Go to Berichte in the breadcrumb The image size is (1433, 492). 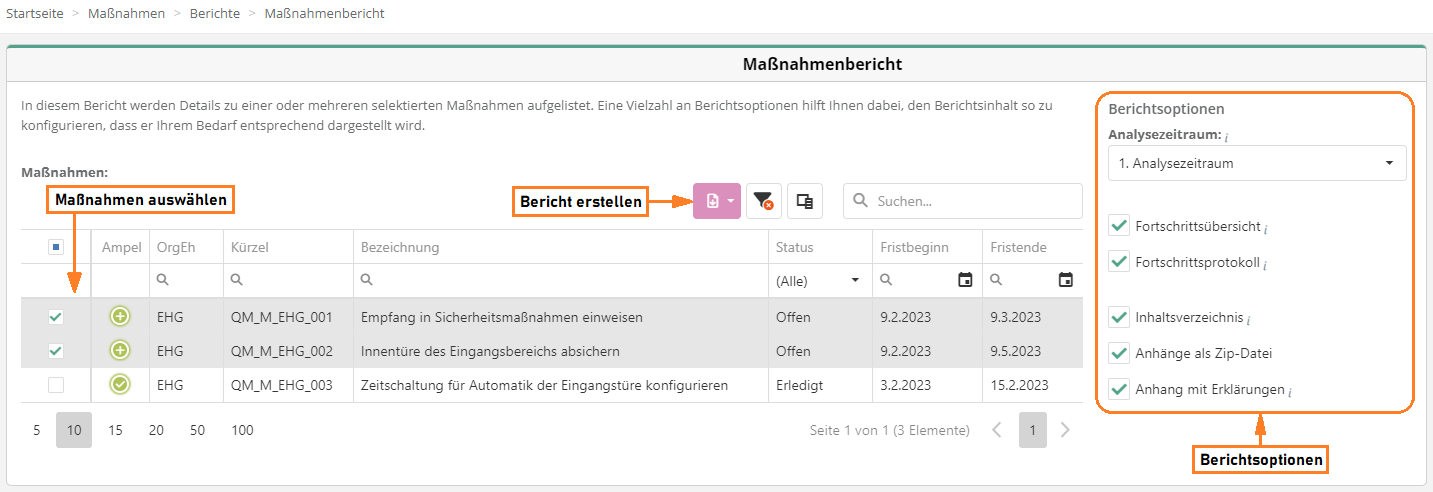[x=215, y=13]
